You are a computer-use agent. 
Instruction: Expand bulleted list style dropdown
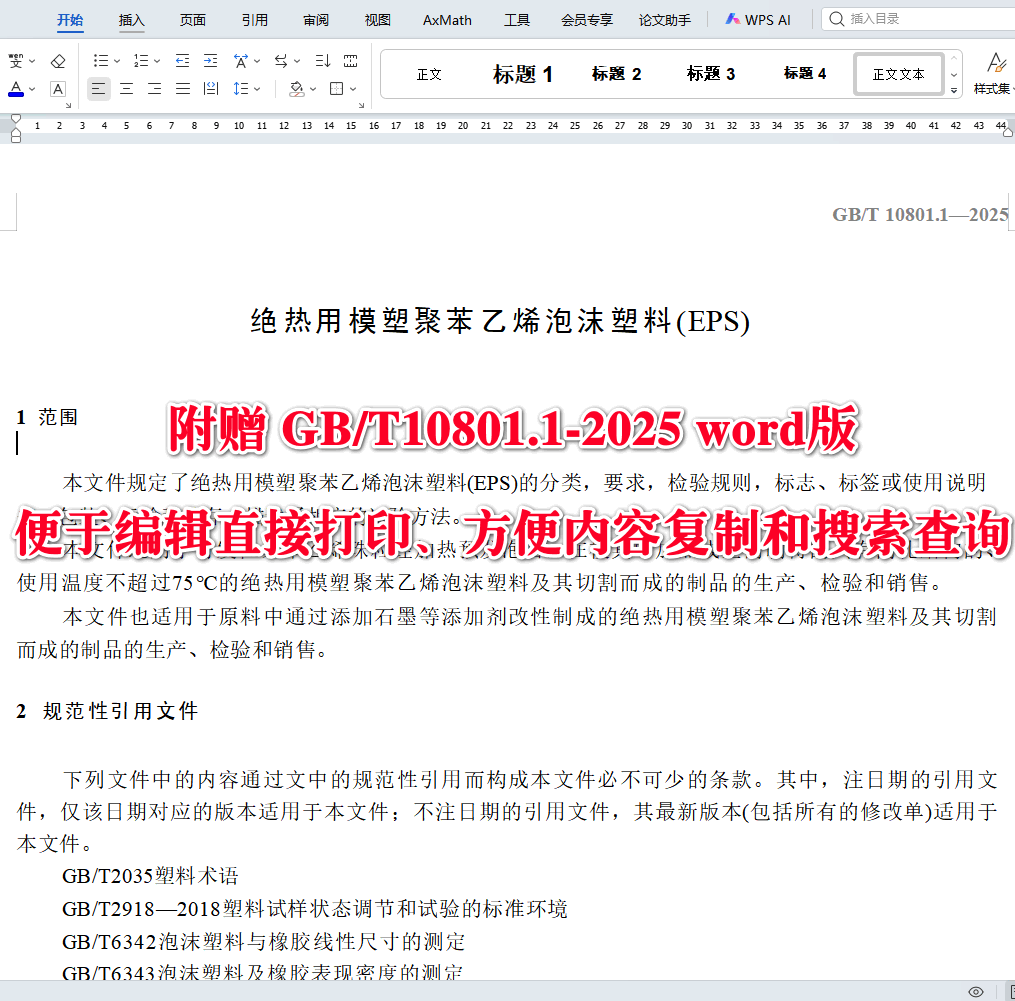point(117,62)
